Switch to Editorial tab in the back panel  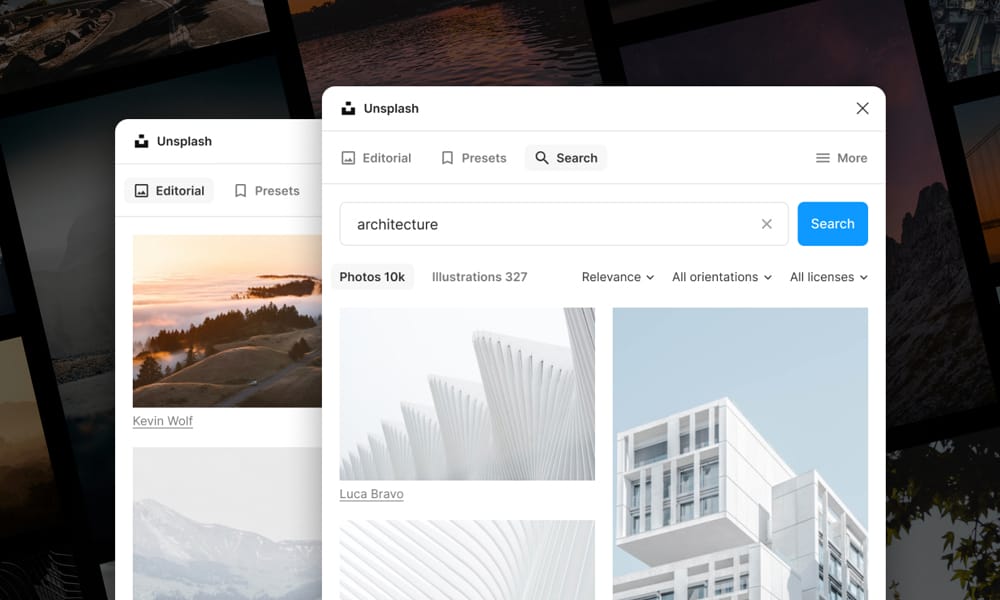[x=169, y=191]
